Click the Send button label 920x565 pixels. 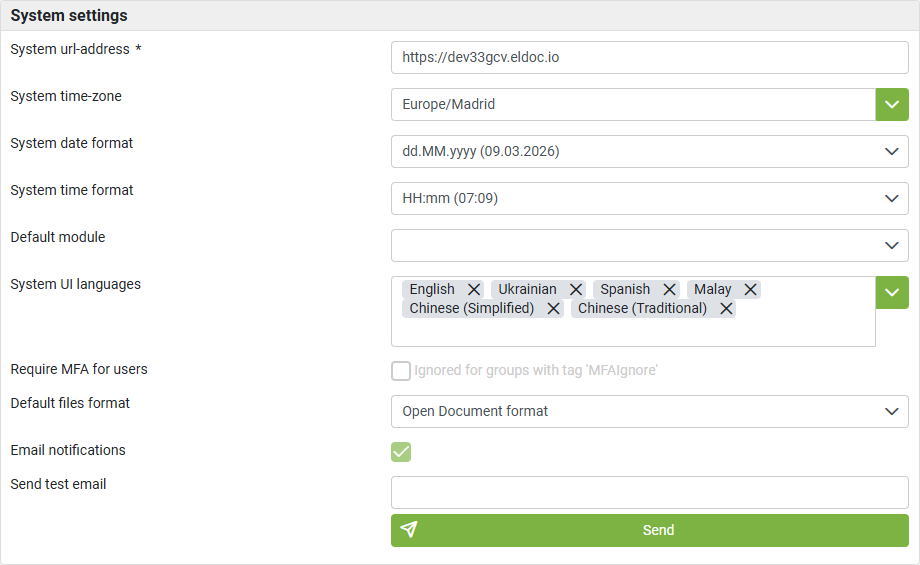click(658, 530)
